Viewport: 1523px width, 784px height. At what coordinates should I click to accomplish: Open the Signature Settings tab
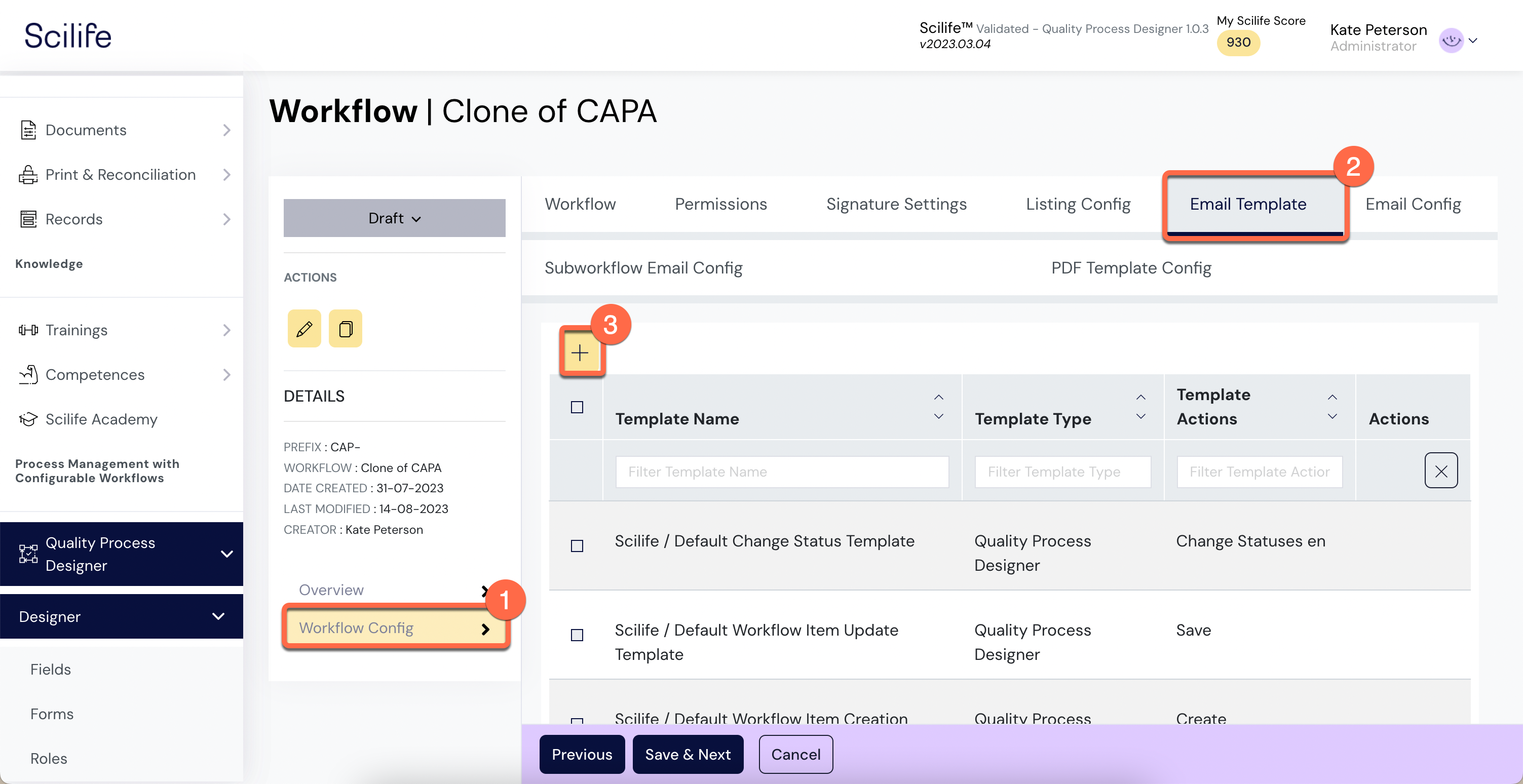(x=896, y=204)
